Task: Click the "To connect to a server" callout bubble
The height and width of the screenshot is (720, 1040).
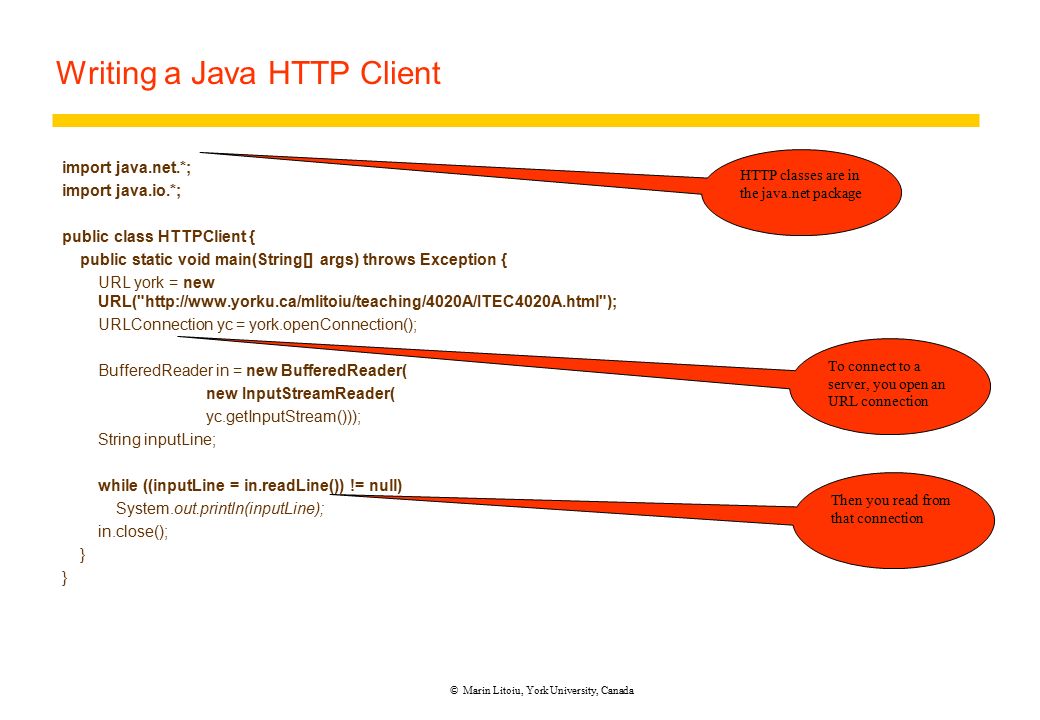Action: point(889,387)
